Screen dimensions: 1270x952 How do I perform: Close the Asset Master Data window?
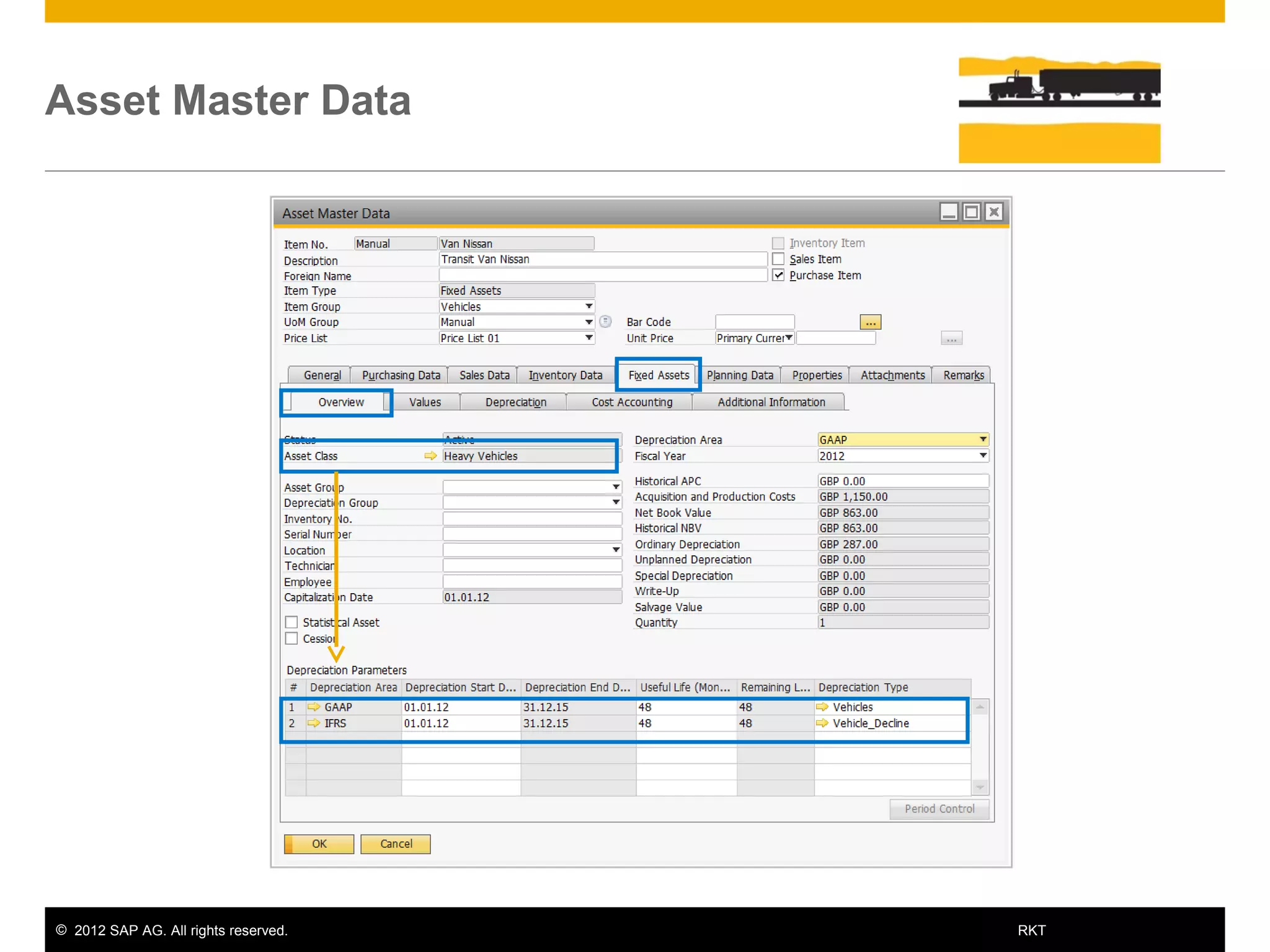coord(994,212)
